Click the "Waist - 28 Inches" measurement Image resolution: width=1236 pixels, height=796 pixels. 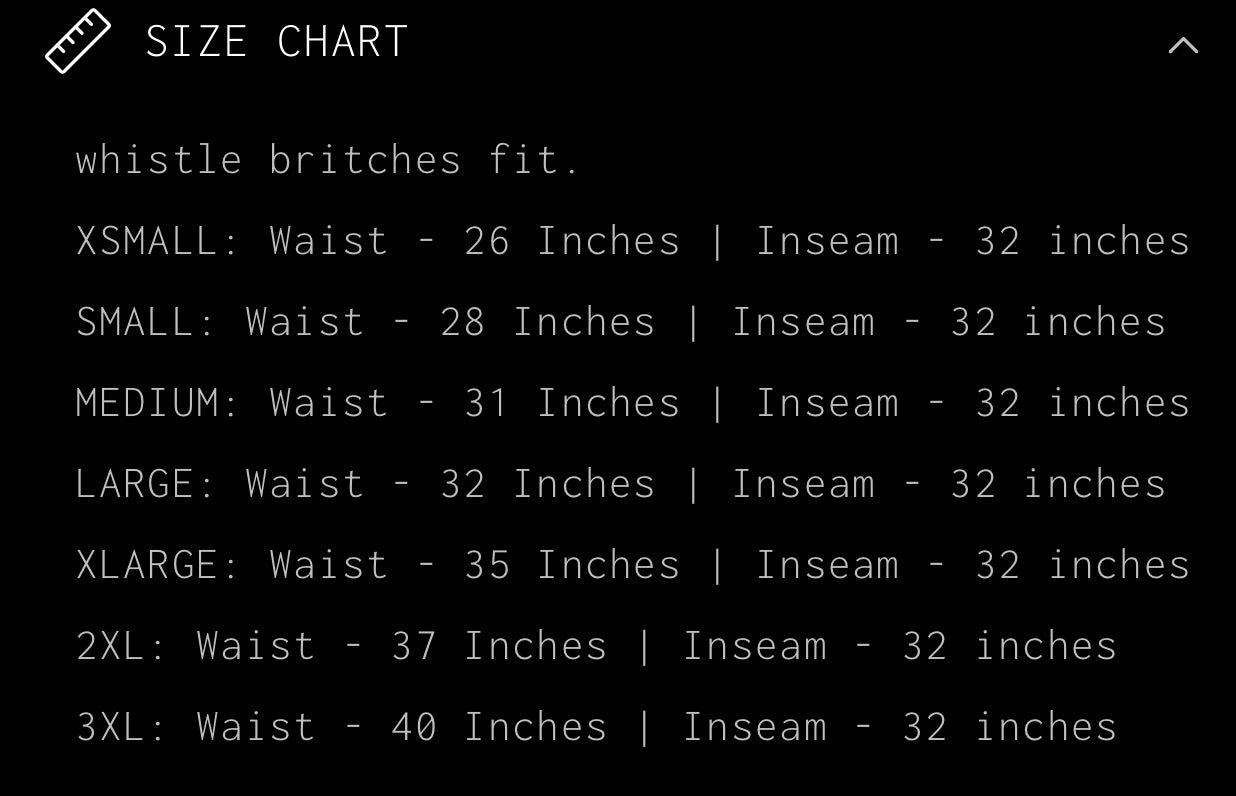(451, 322)
